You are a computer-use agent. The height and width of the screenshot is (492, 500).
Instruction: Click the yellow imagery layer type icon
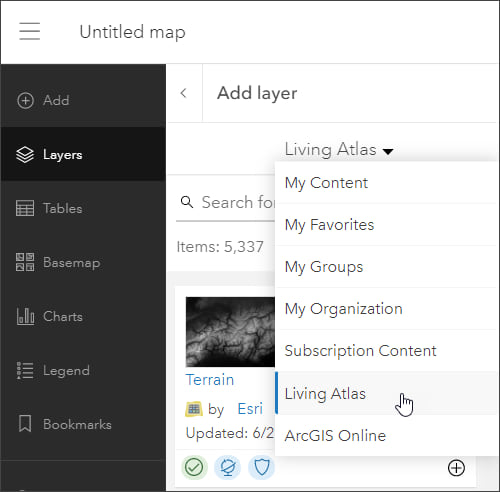(x=194, y=409)
